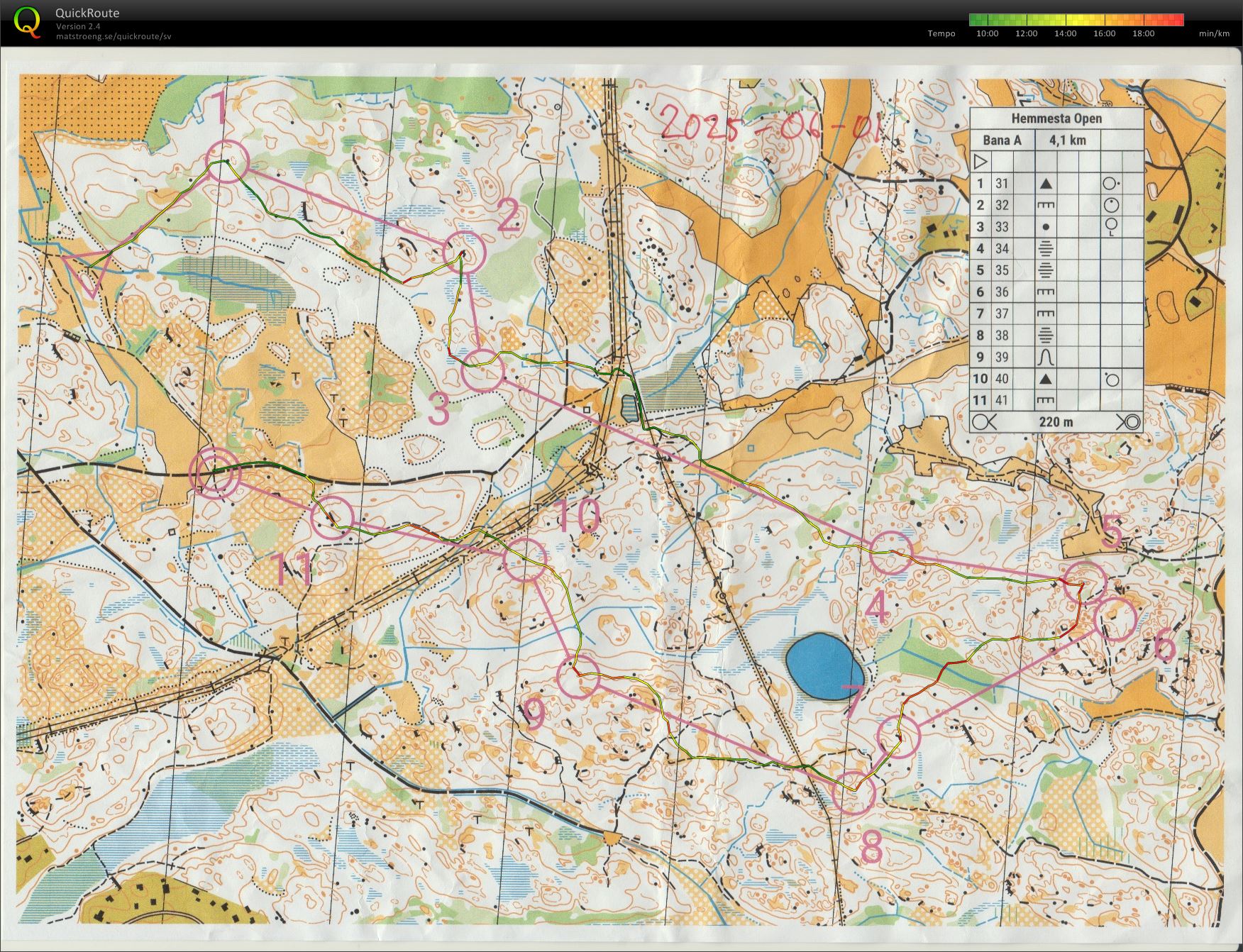Click the start triangle on the map

pyautogui.click(x=88, y=271)
